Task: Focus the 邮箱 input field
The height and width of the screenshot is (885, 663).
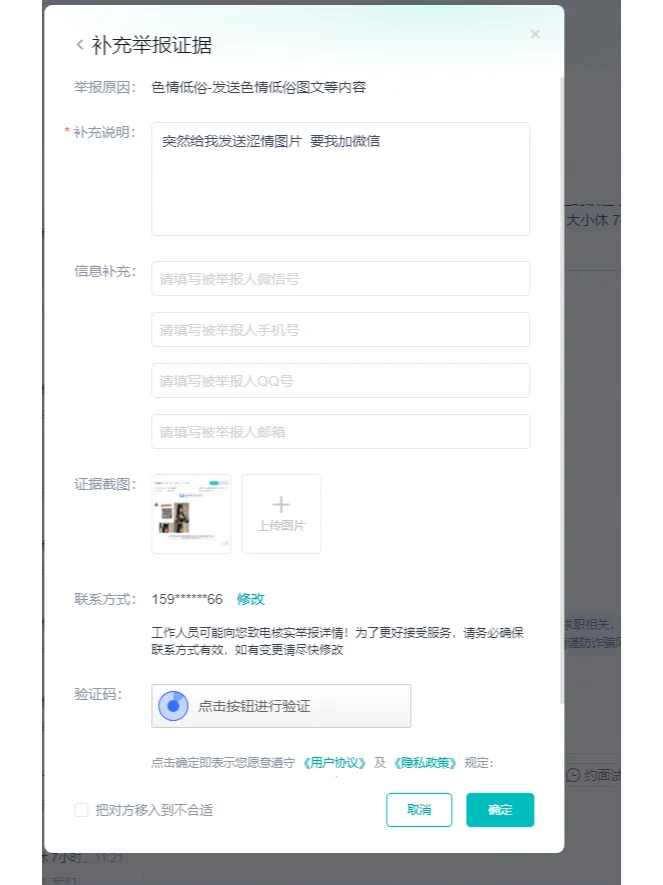Action: 340,432
